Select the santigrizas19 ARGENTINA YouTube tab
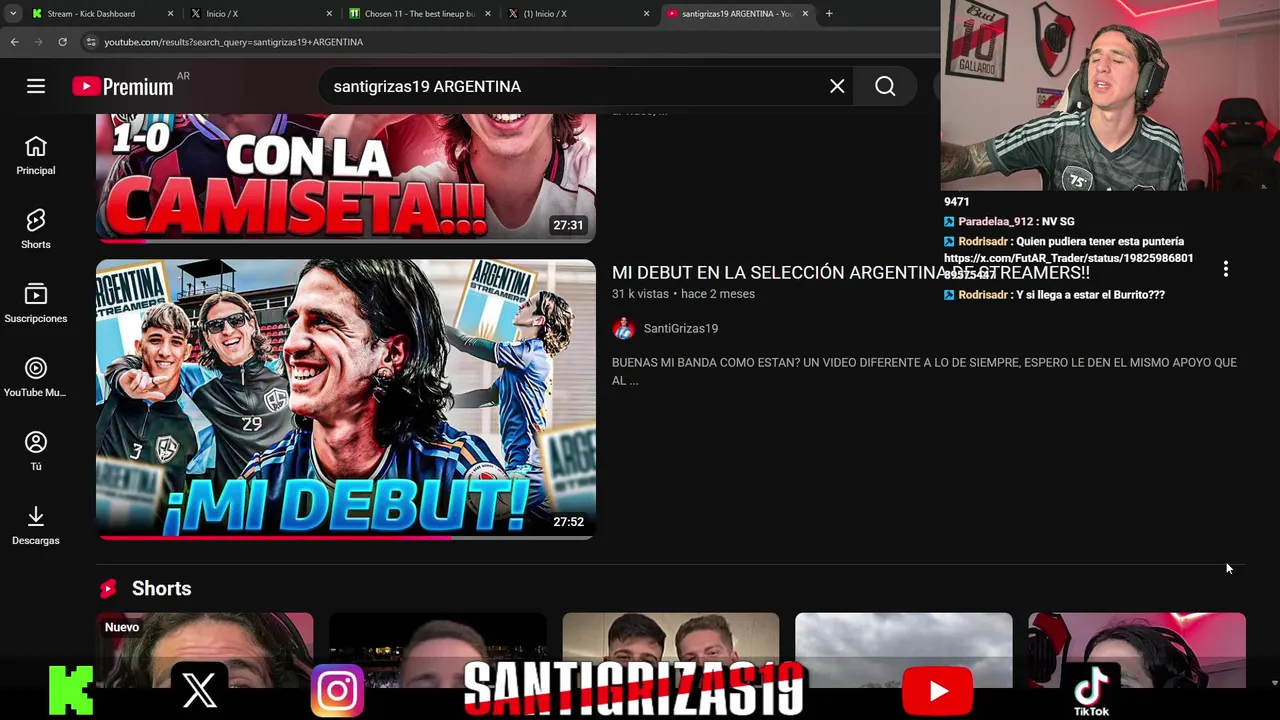The image size is (1280, 720). point(736,14)
